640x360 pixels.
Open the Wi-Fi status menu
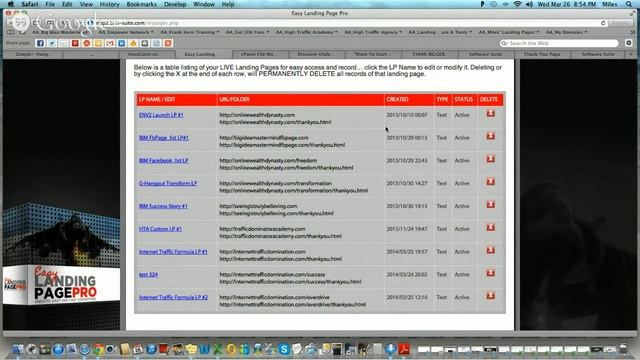click(x=518, y=4)
